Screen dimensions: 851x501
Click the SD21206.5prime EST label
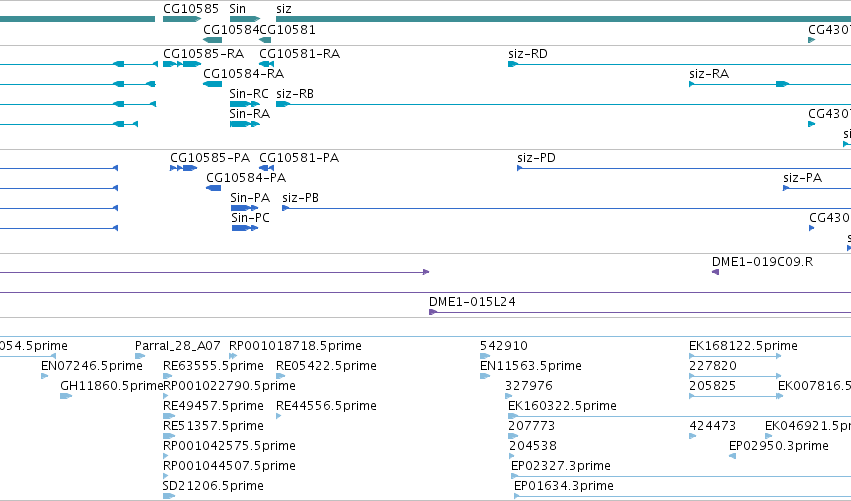click(213, 486)
